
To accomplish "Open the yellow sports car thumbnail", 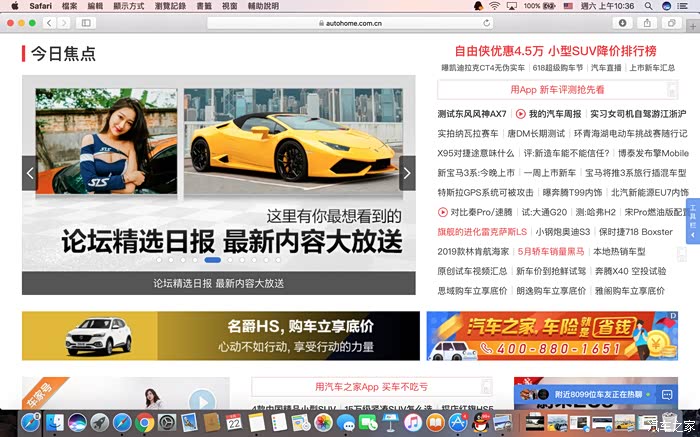I will click(x=290, y=138).
